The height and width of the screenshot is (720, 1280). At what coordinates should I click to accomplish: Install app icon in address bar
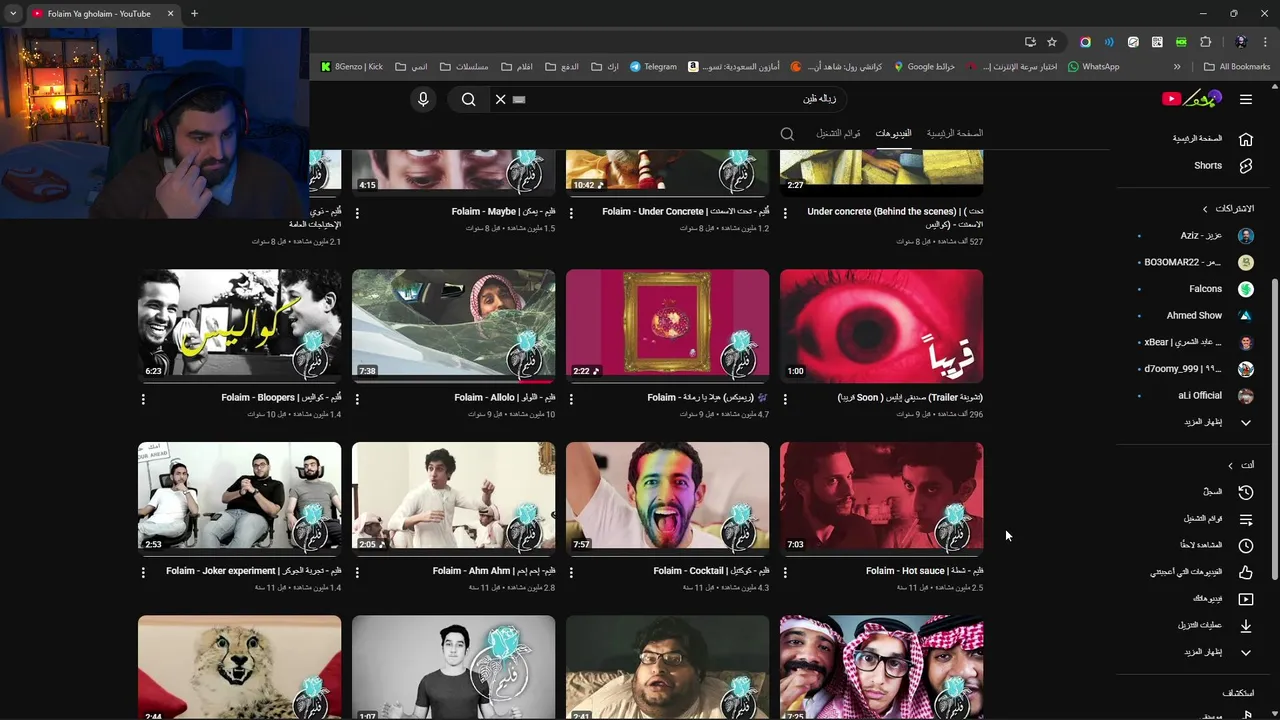[1030, 42]
